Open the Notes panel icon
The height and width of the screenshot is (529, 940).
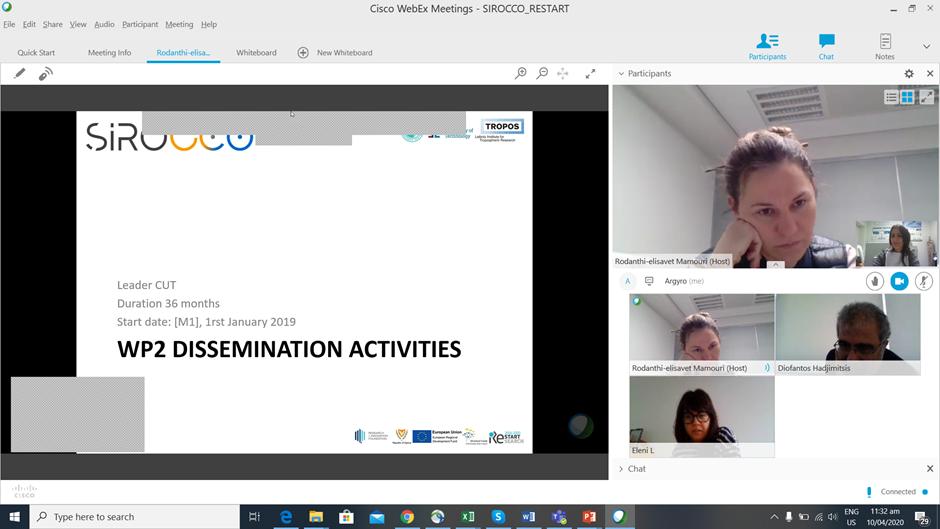click(x=885, y=45)
